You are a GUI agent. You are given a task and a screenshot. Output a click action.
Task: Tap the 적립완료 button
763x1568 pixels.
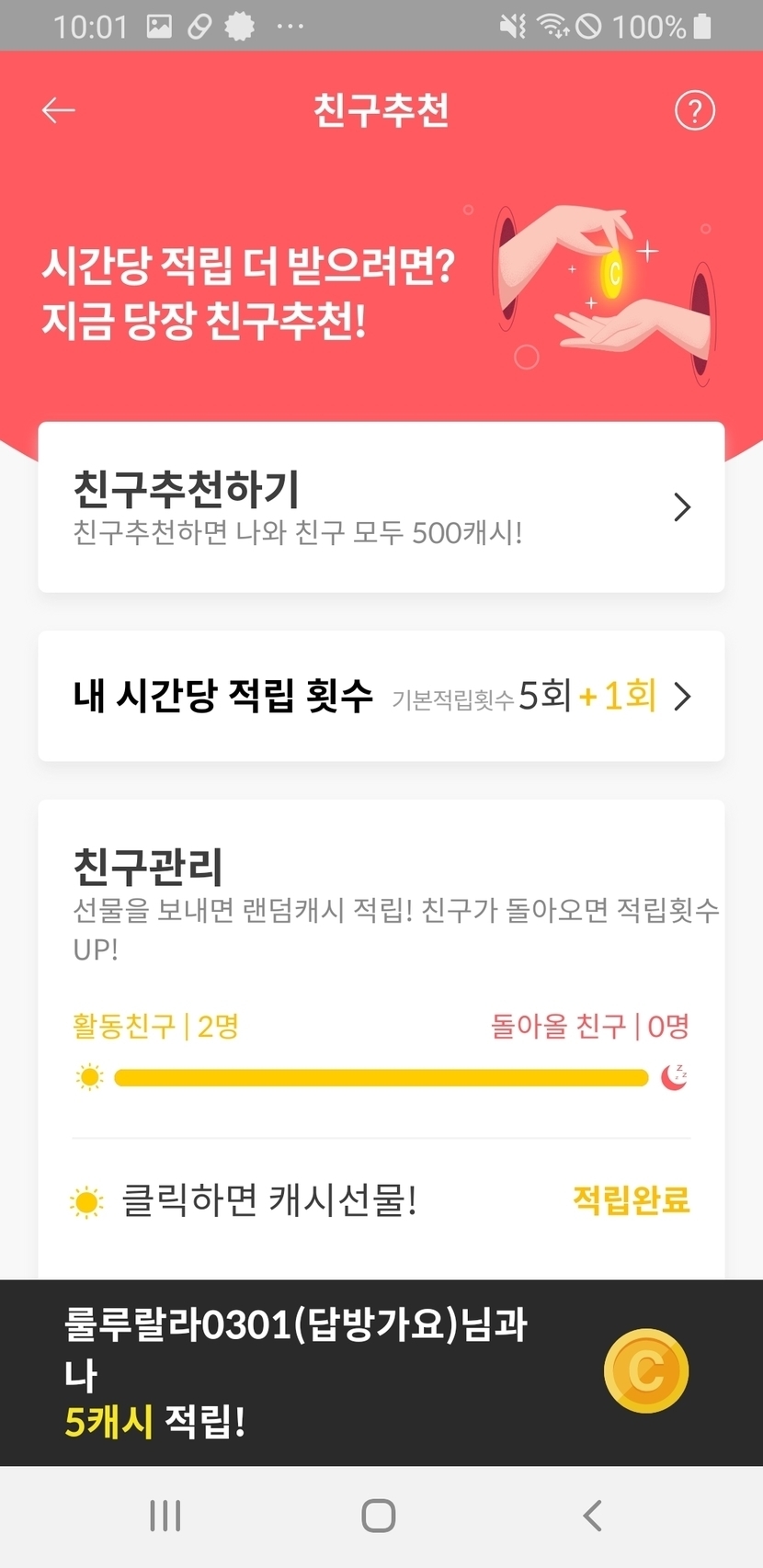(631, 1200)
